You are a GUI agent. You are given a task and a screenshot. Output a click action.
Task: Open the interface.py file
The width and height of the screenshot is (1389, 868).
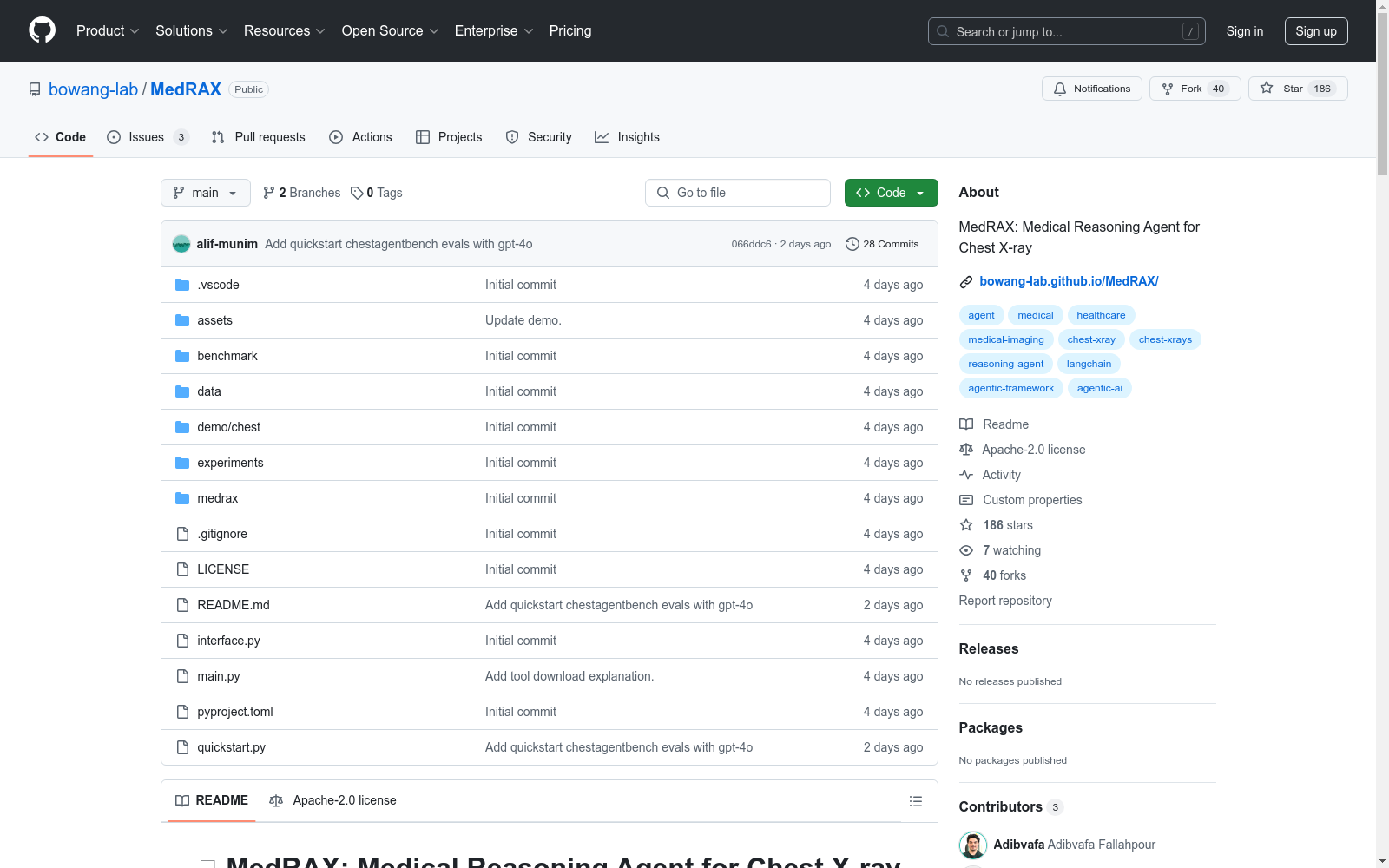pos(228,641)
